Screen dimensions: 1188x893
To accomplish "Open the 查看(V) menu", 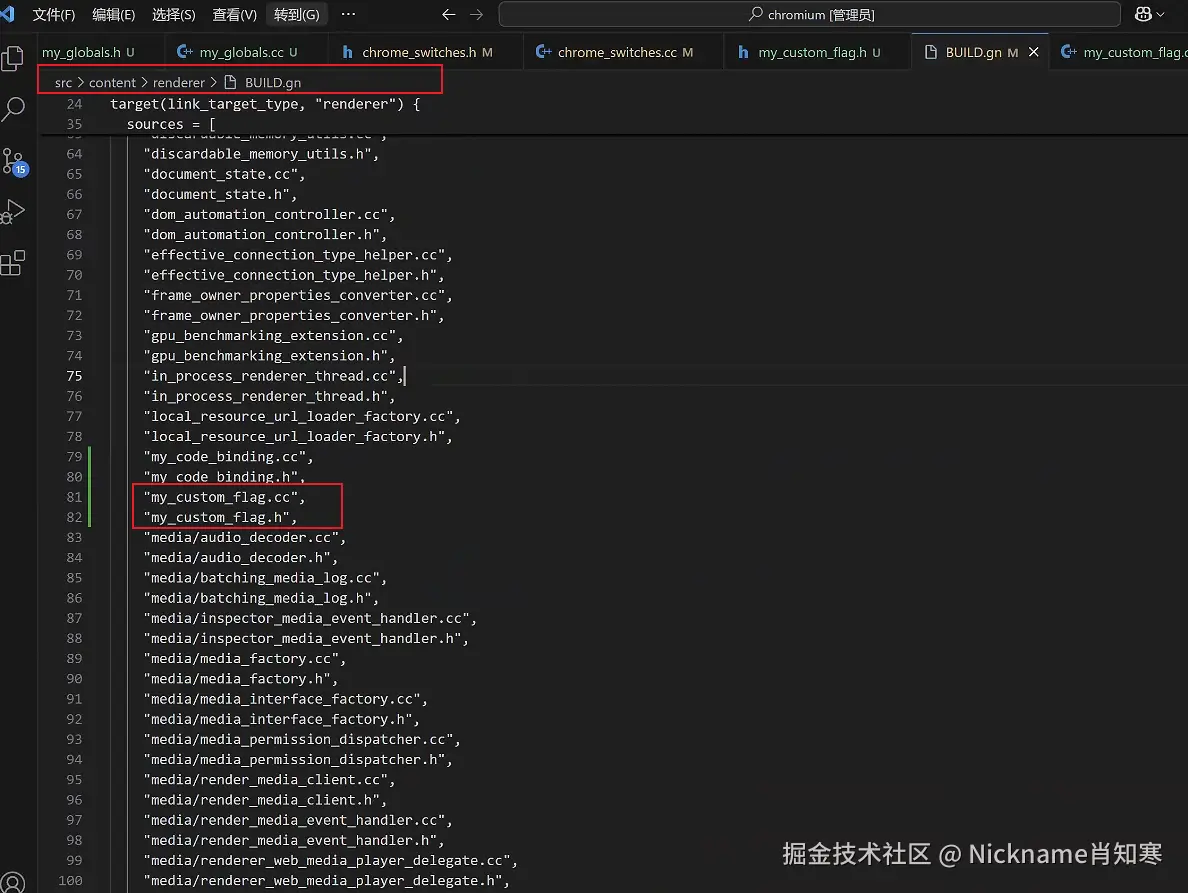I will click(x=234, y=14).
